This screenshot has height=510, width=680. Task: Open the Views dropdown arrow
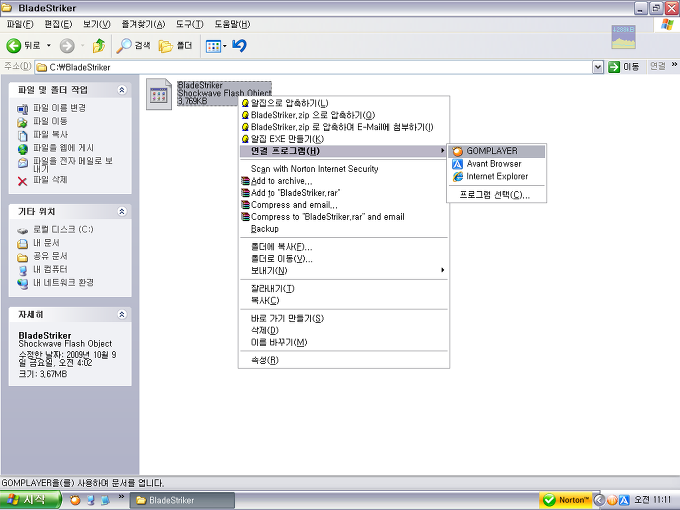225,46
